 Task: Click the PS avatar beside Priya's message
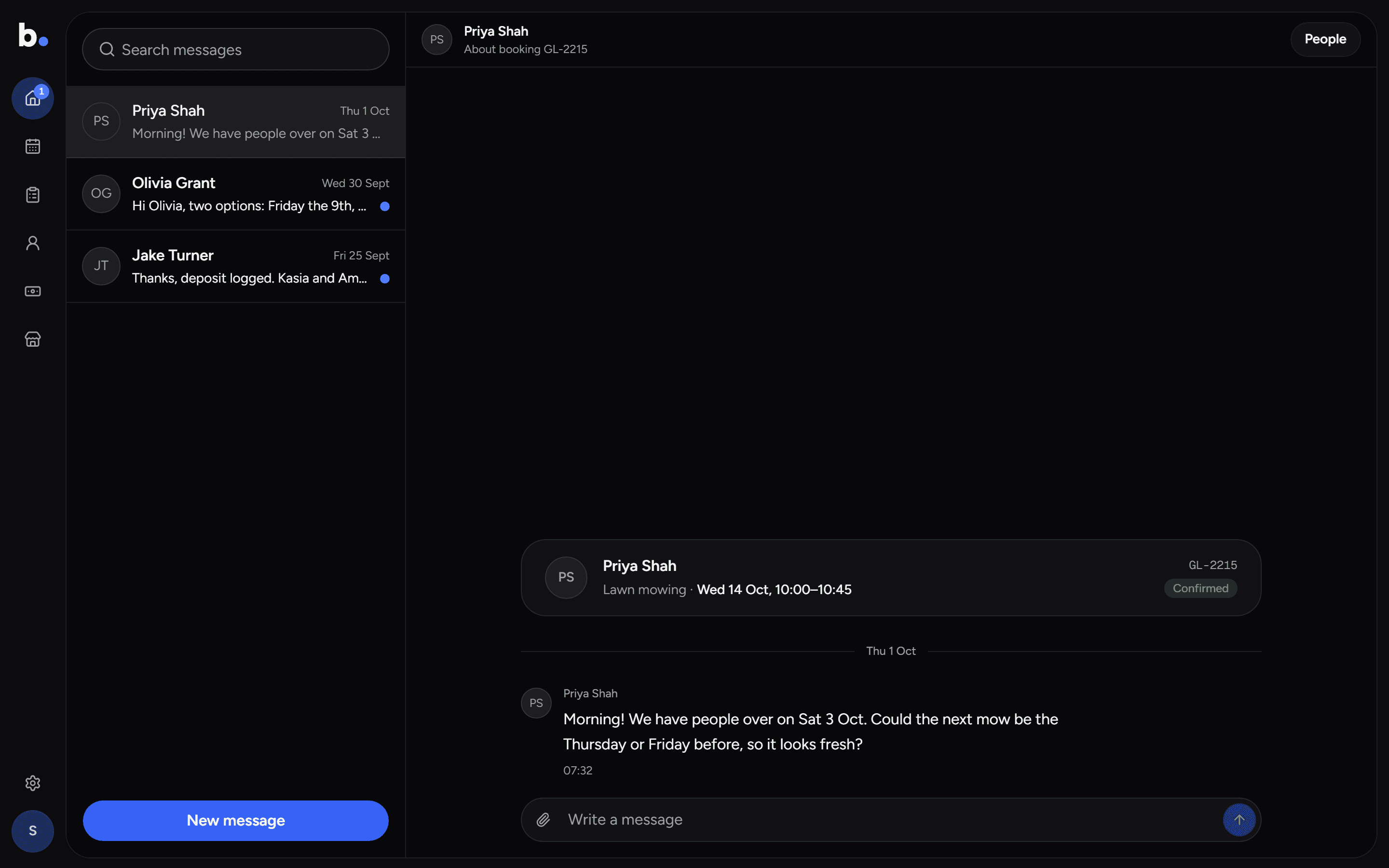[536, 703]
